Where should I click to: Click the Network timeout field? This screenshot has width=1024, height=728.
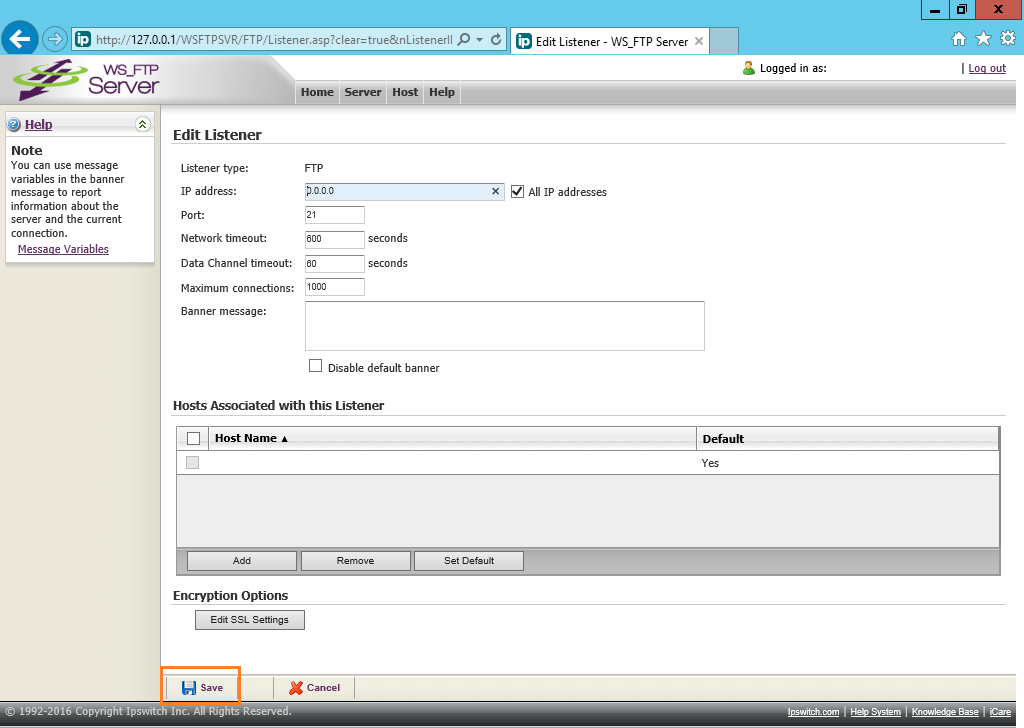[x=334, y=239]
